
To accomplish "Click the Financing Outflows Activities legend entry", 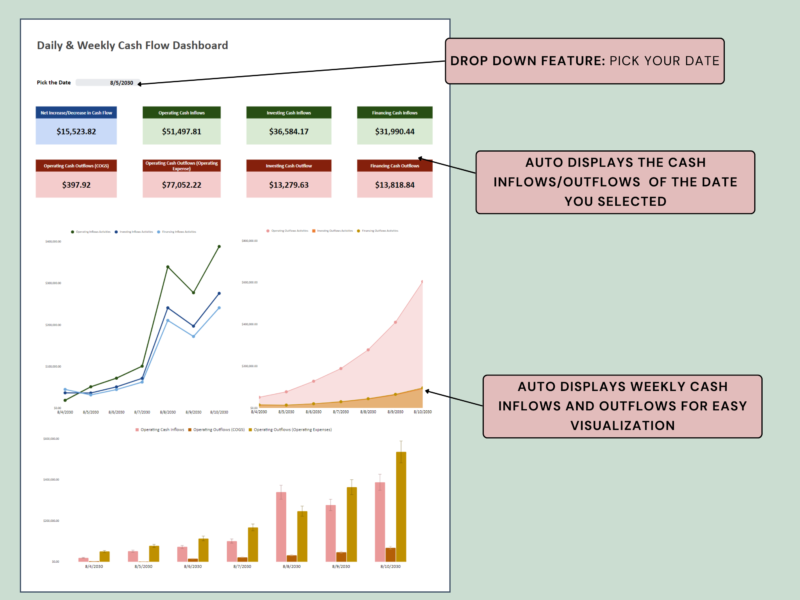I will point(378,231).
